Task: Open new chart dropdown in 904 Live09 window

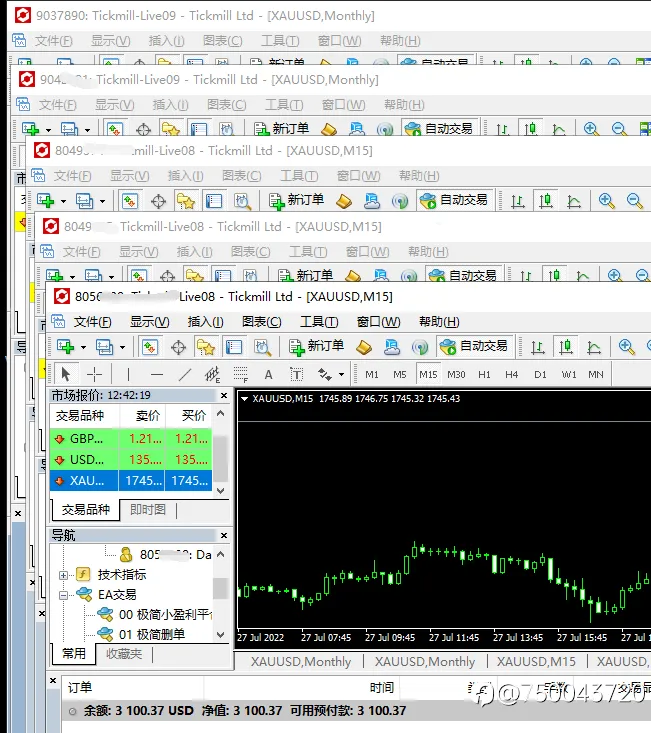Action: tap(48, 129)
